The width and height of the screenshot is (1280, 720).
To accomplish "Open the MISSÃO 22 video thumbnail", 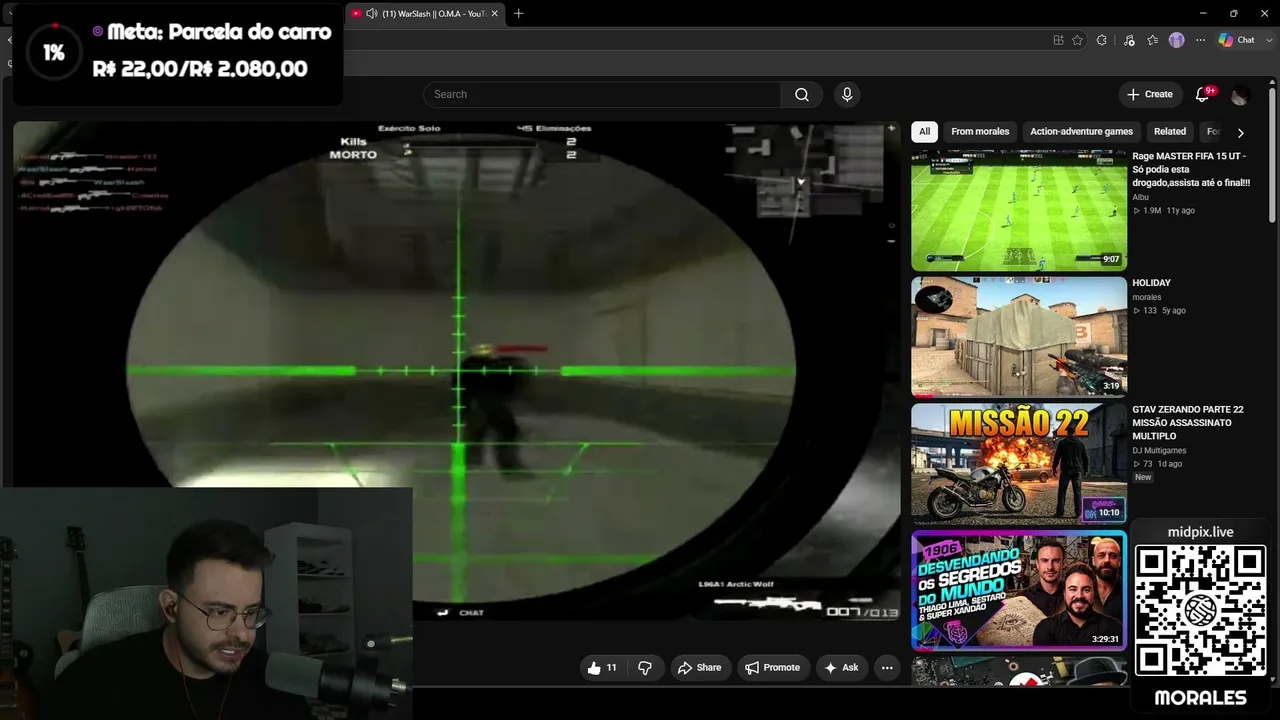I will 1019,463.
